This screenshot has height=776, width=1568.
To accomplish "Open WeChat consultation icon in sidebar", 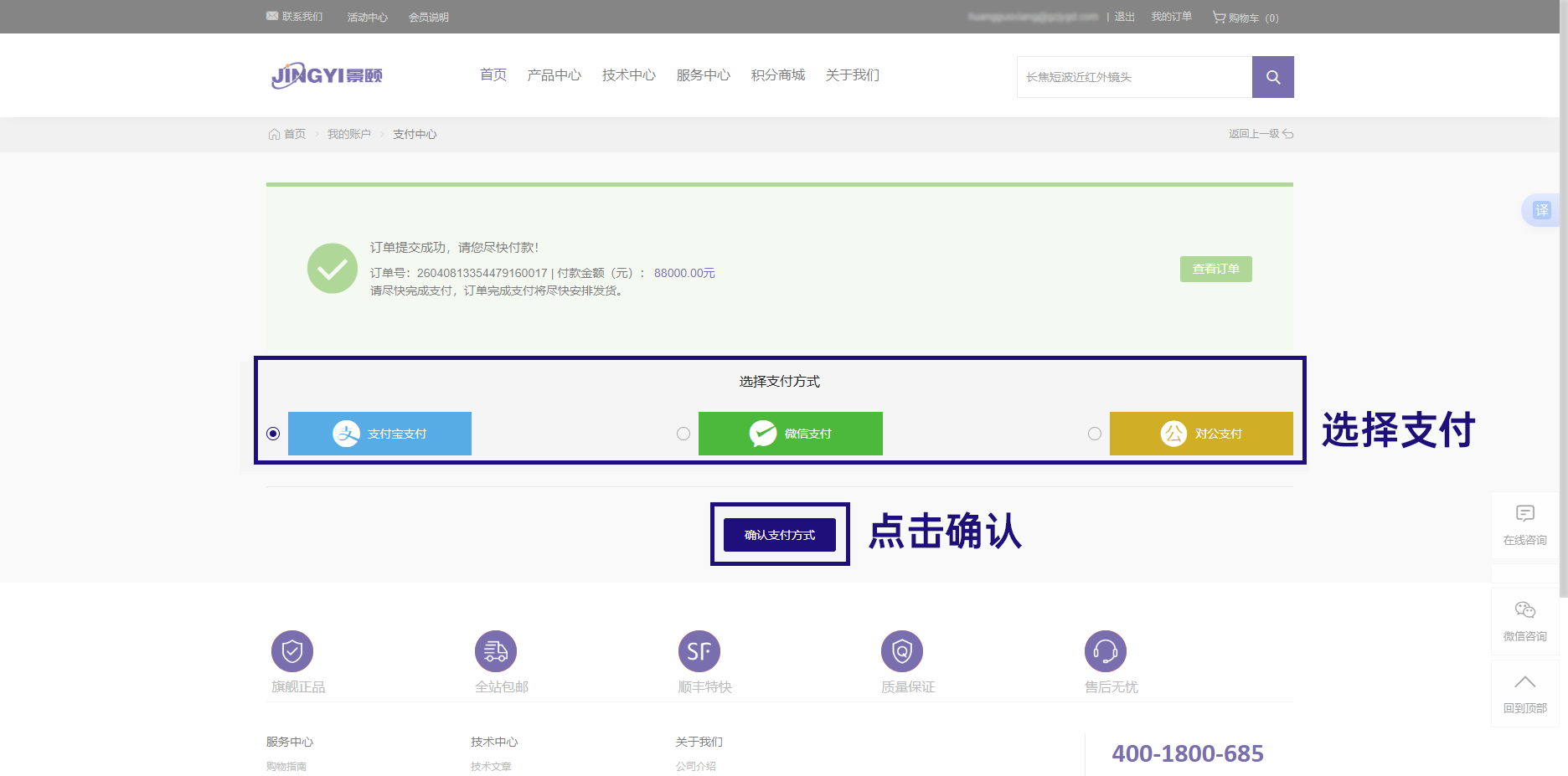I will pyautogui.click(x=1524, y=610).
